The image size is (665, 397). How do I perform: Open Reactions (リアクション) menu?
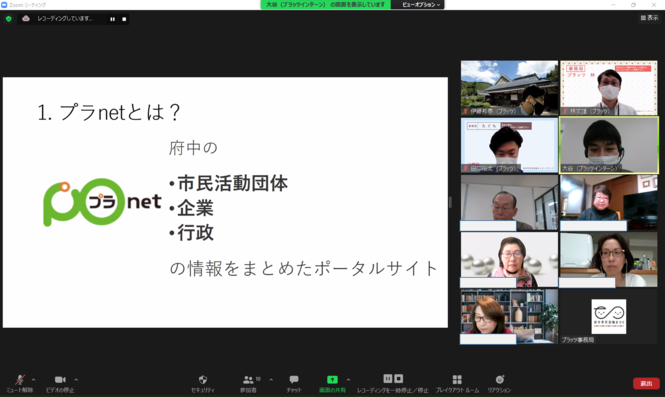point(500,383)
